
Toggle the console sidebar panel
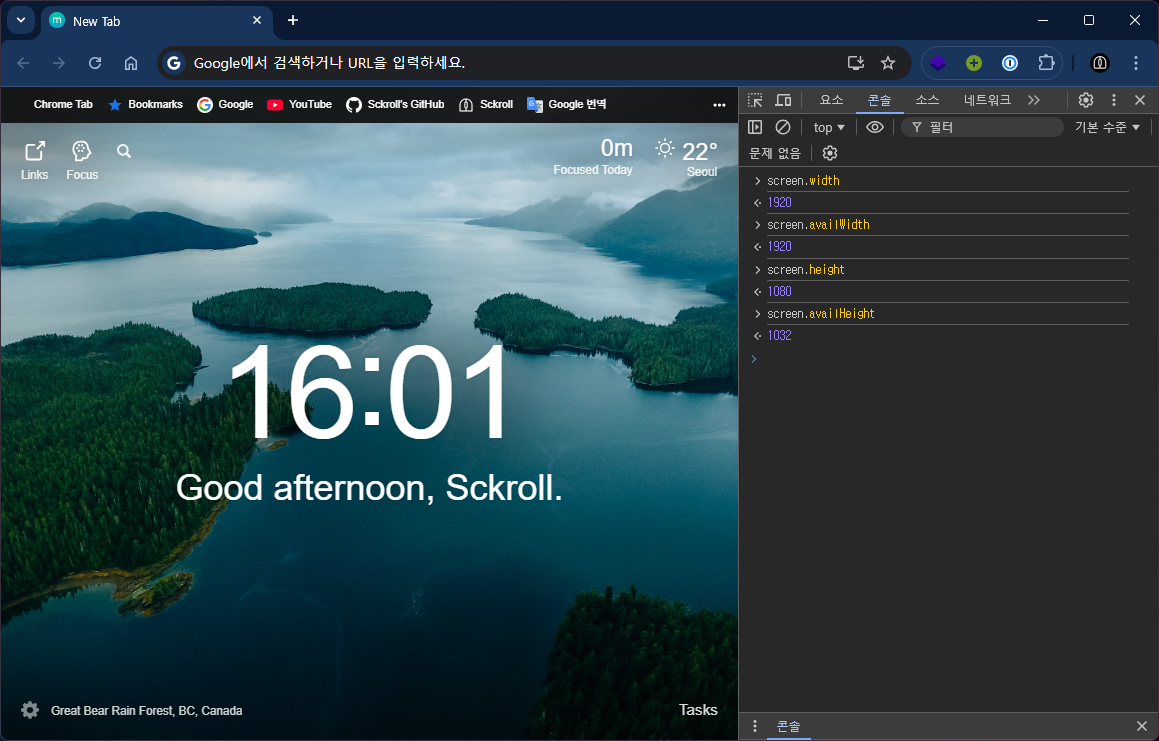(756, 127)
